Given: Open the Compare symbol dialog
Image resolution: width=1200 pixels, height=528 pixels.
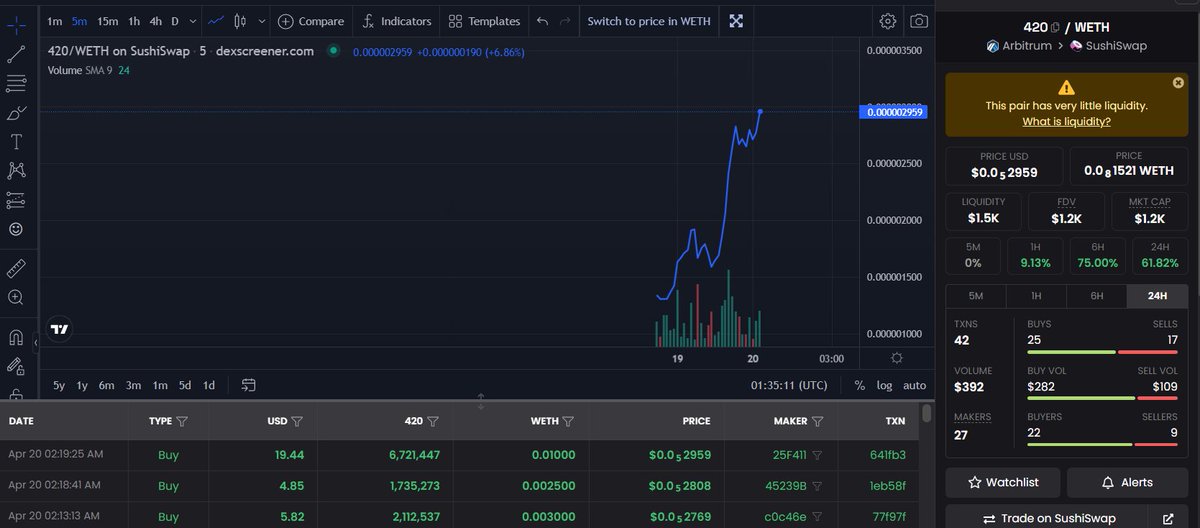Looking at the screenshot, I should pos(311,21).
